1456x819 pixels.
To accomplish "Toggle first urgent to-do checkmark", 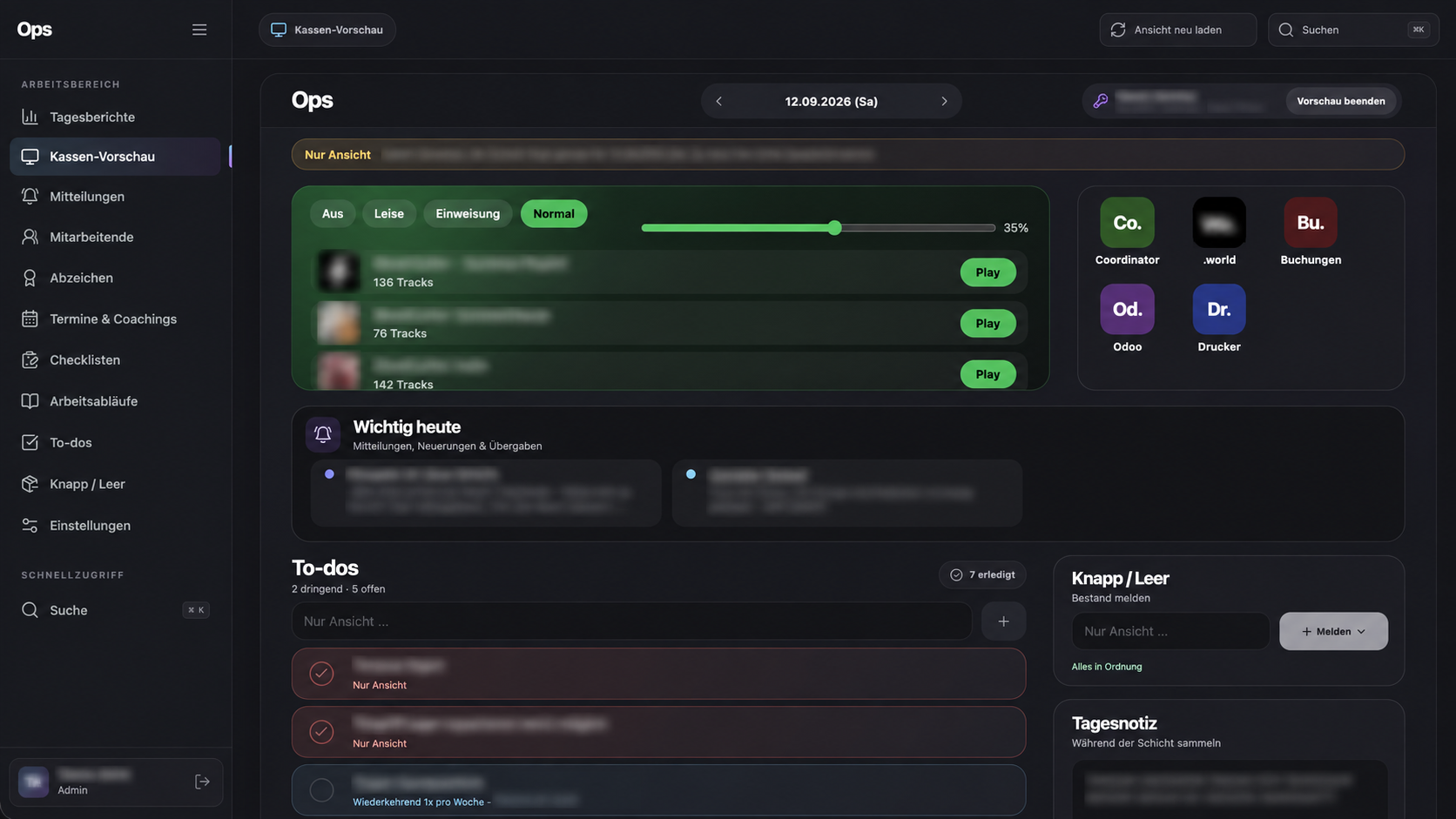I will point(321,674).
